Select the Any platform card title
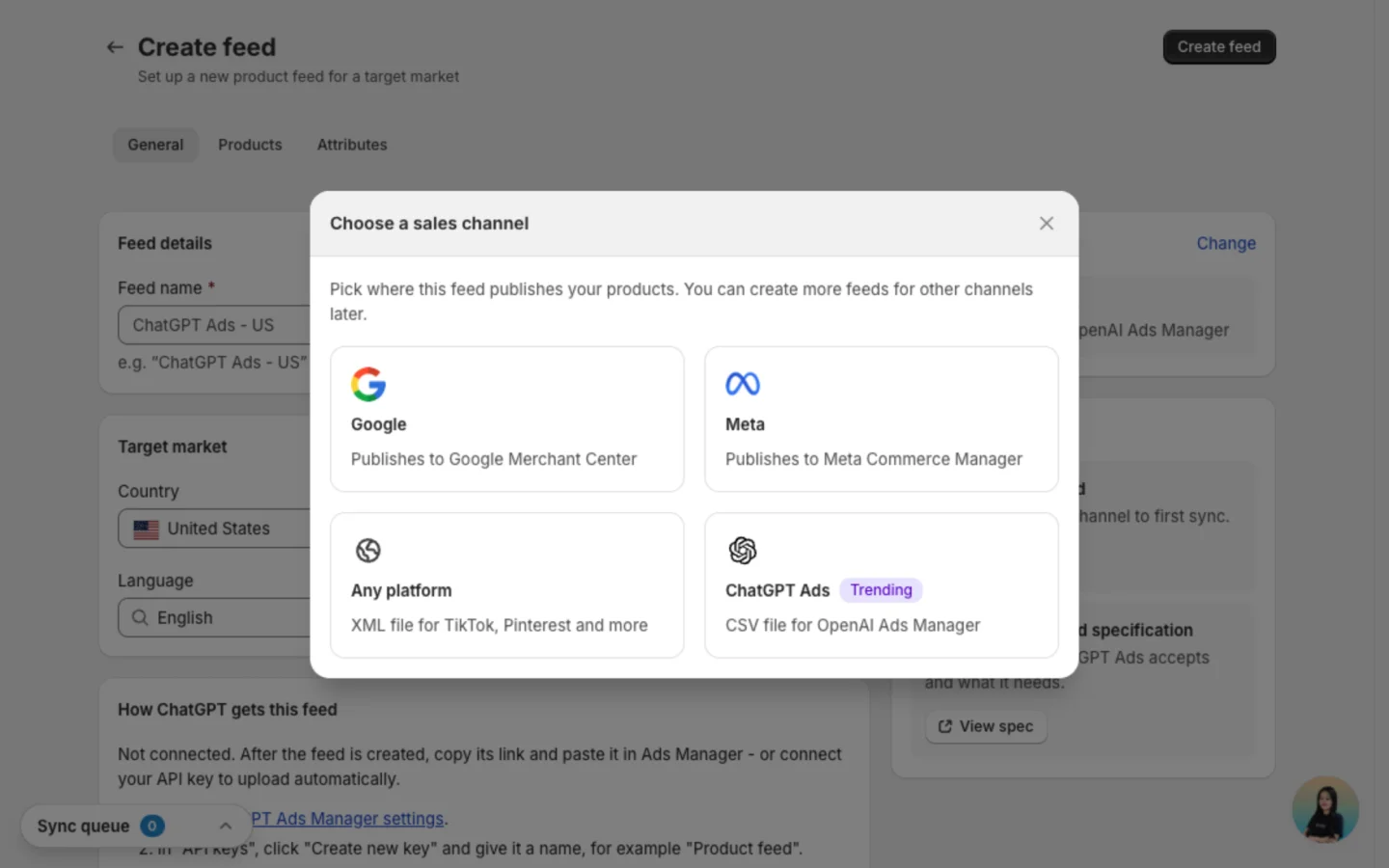This screenshot has width=1389, height=868. point(401,590)
